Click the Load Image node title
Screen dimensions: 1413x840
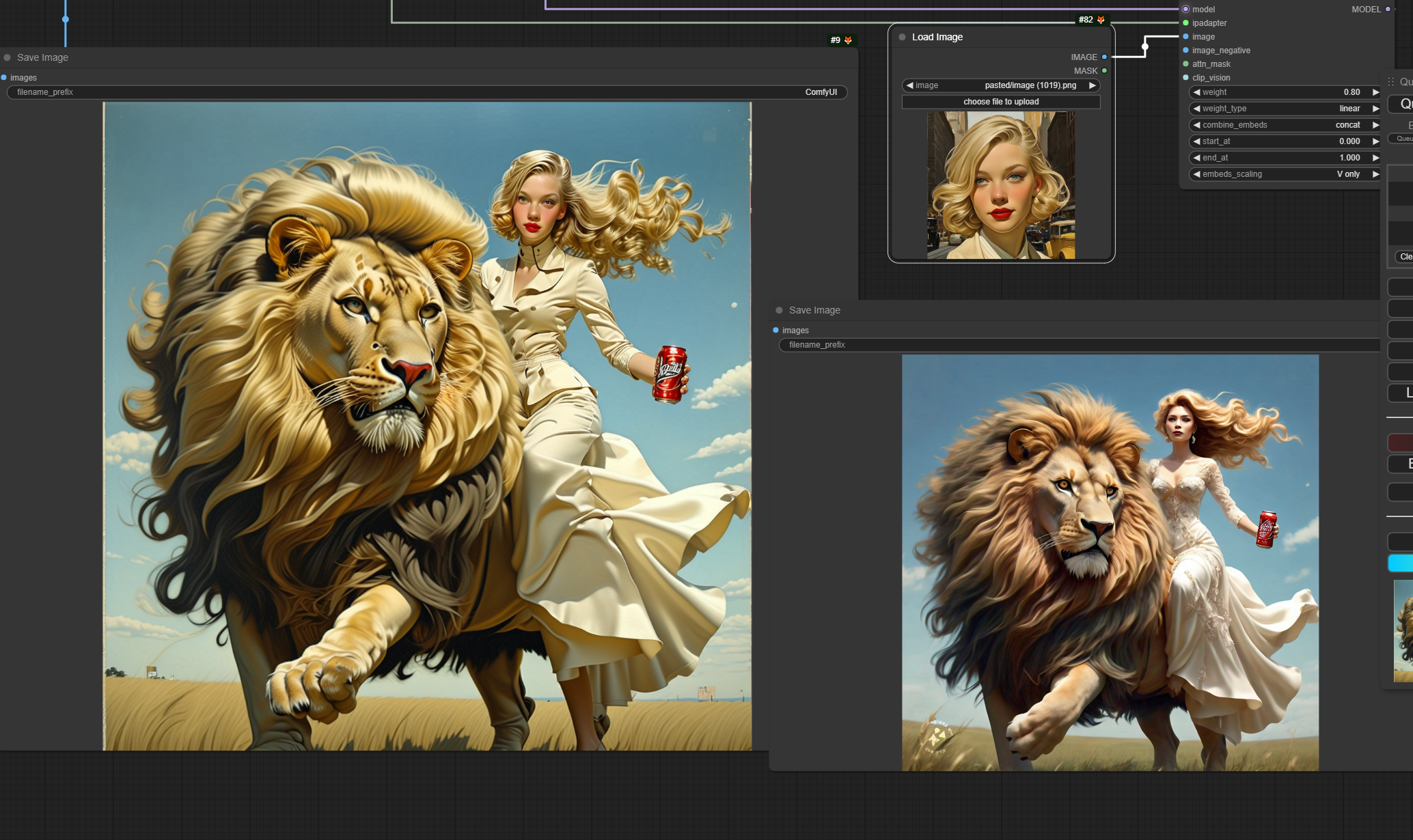[937, 37]
